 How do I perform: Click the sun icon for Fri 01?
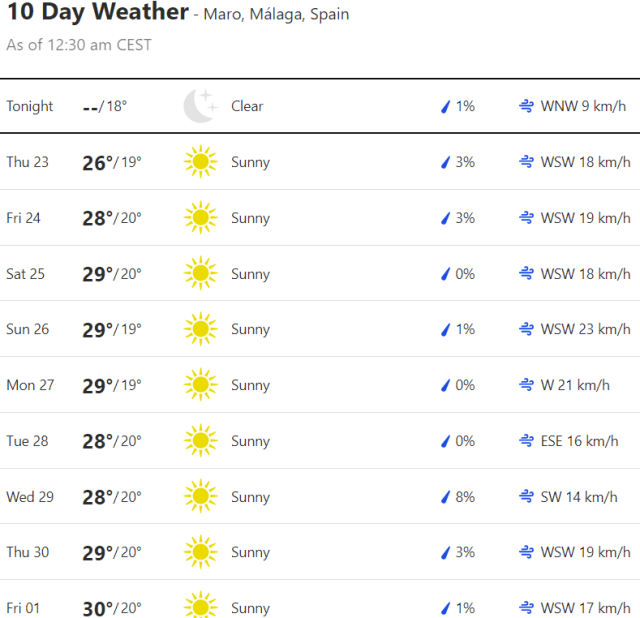[200, 607]
